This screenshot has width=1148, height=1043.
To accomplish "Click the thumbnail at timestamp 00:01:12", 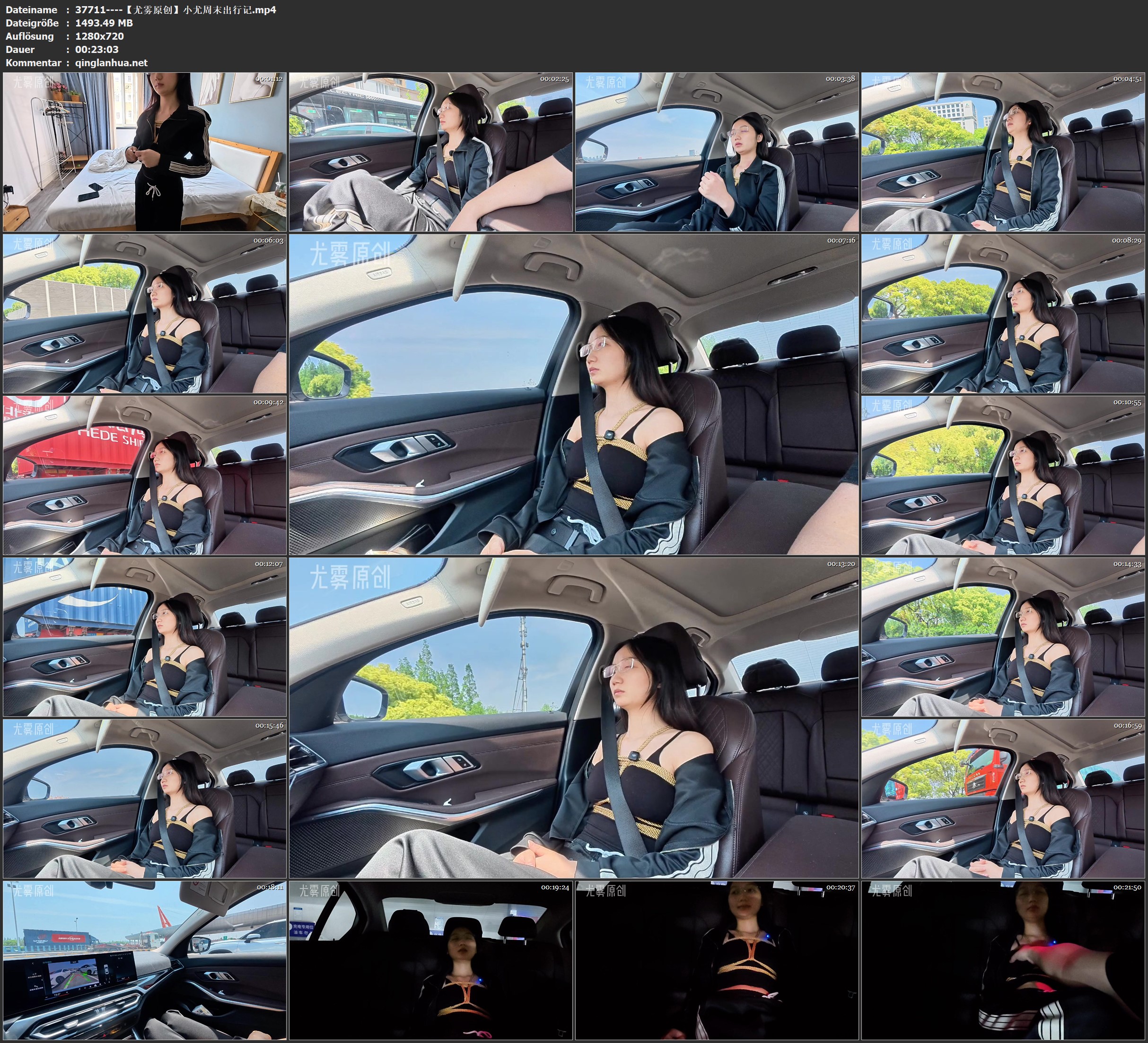I will click(x=145, y=151).
